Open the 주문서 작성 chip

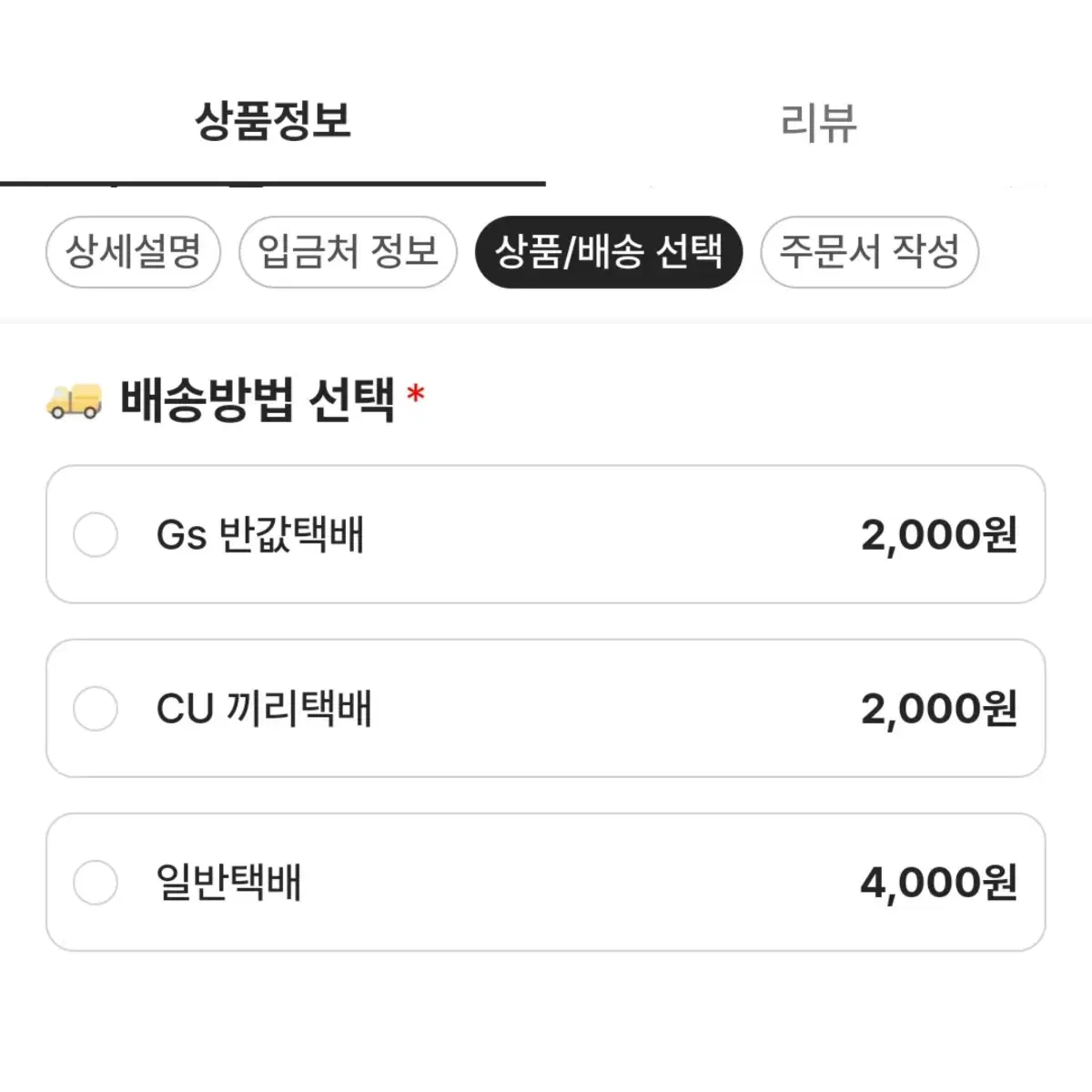(x=870, y=252)
